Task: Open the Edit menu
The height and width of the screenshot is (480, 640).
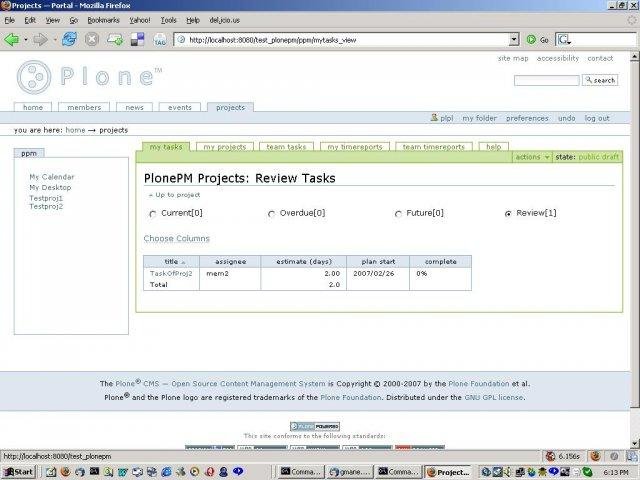Action: [30, 20]
